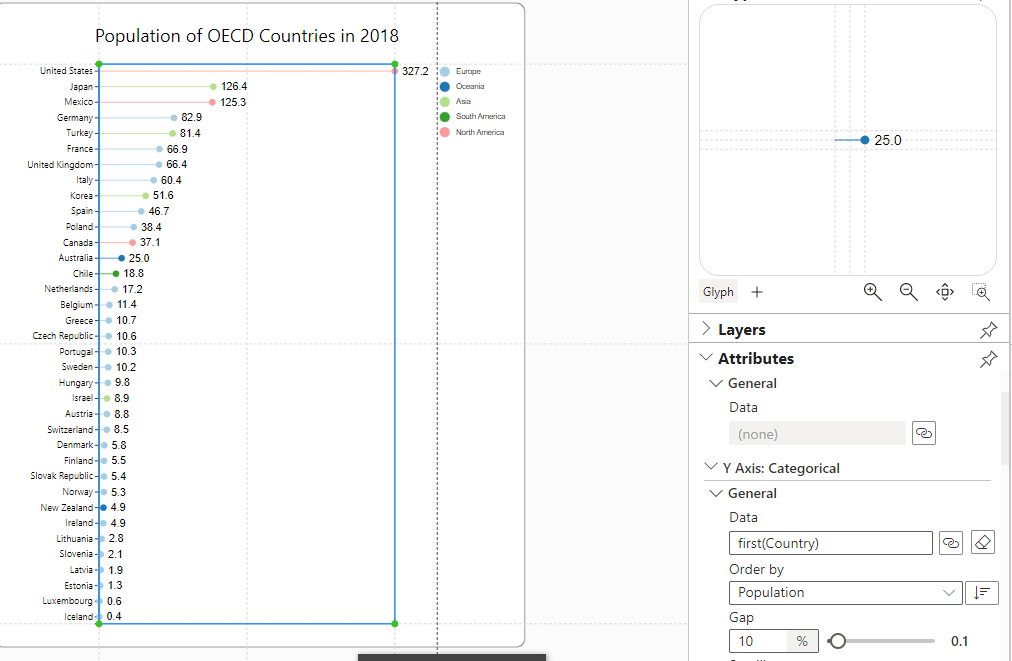Click the top-right green plot handle
The width and height of the screenshot is (1012, 661).
tap(394, 64)
